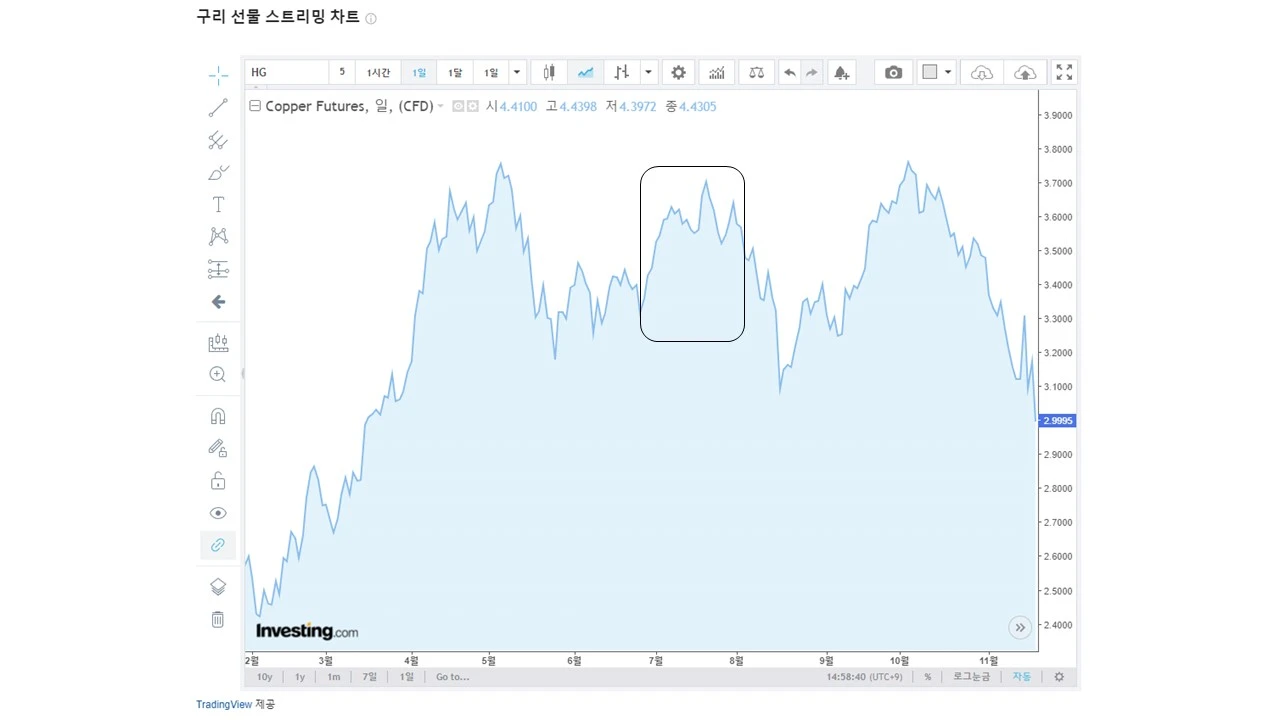Viewport: 1280px width, 720px height.
Task: Click the info icon beside chart title
Action: click(x=371, y=19)
